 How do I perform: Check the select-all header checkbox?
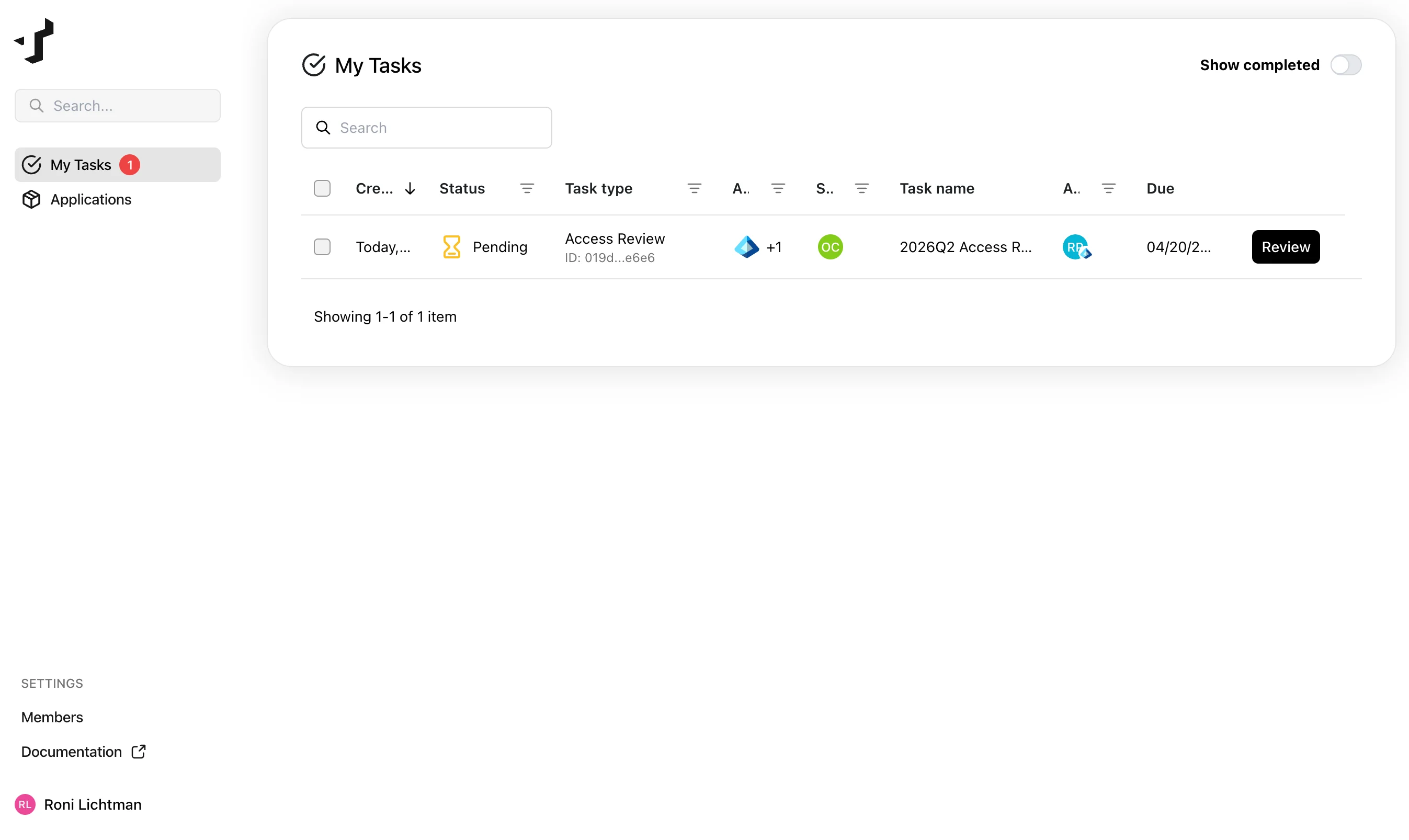click(322, 188)
